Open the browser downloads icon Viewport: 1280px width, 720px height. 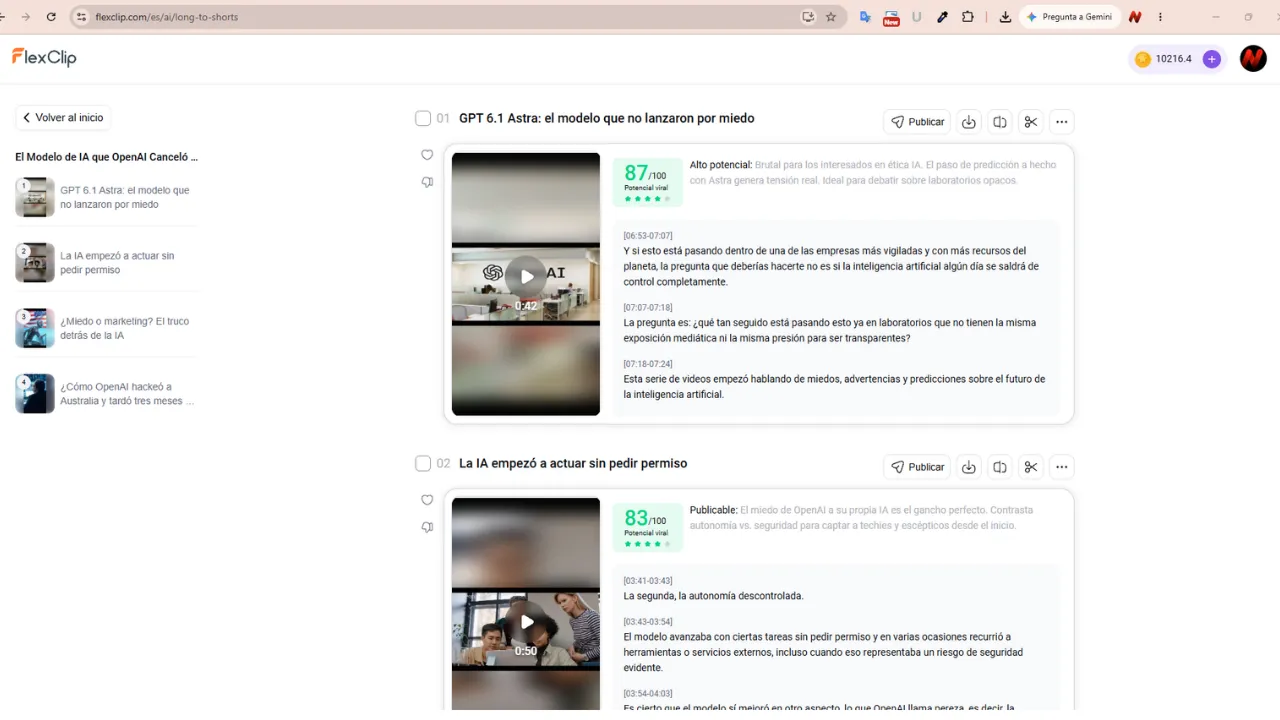[x=1005, y=17]
